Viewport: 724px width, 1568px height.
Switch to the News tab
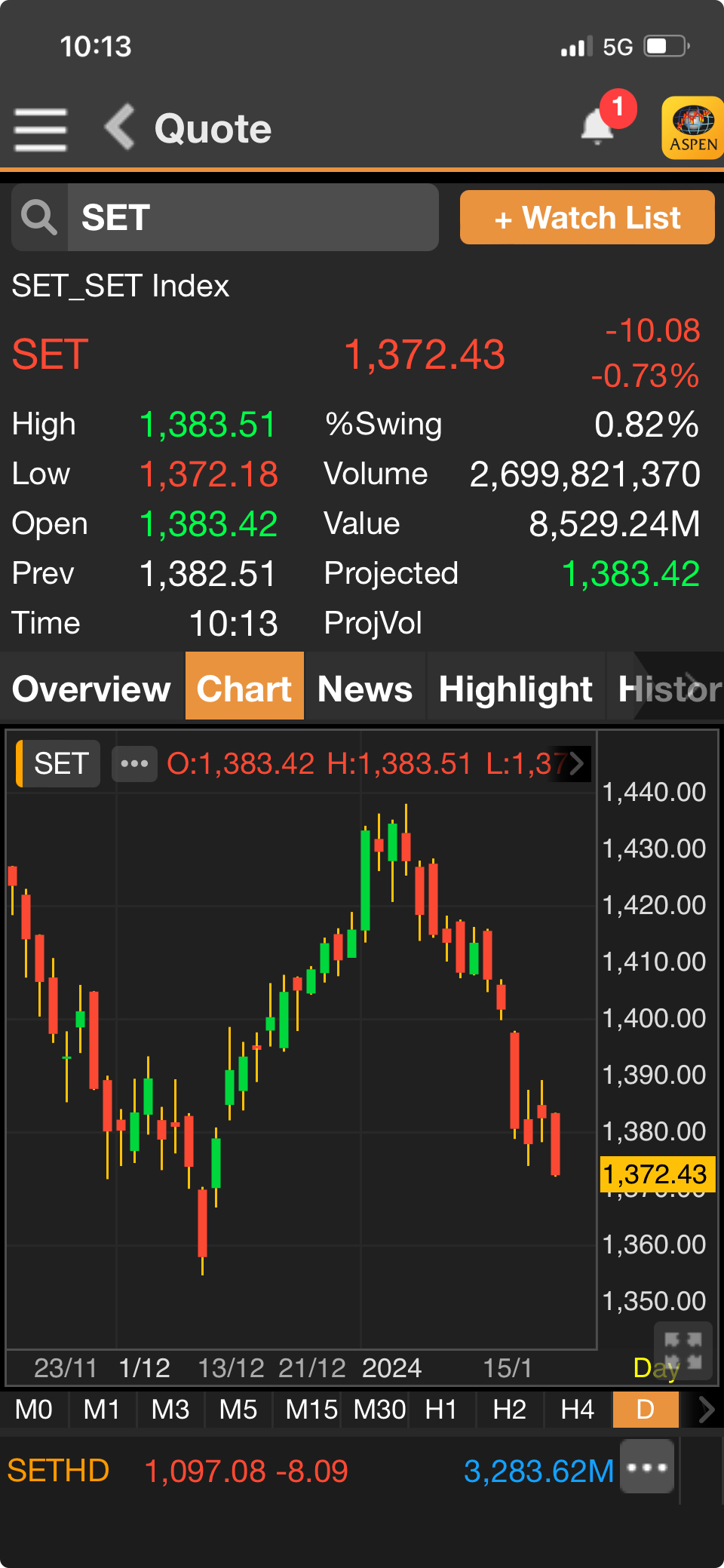[x=365, y=689]
